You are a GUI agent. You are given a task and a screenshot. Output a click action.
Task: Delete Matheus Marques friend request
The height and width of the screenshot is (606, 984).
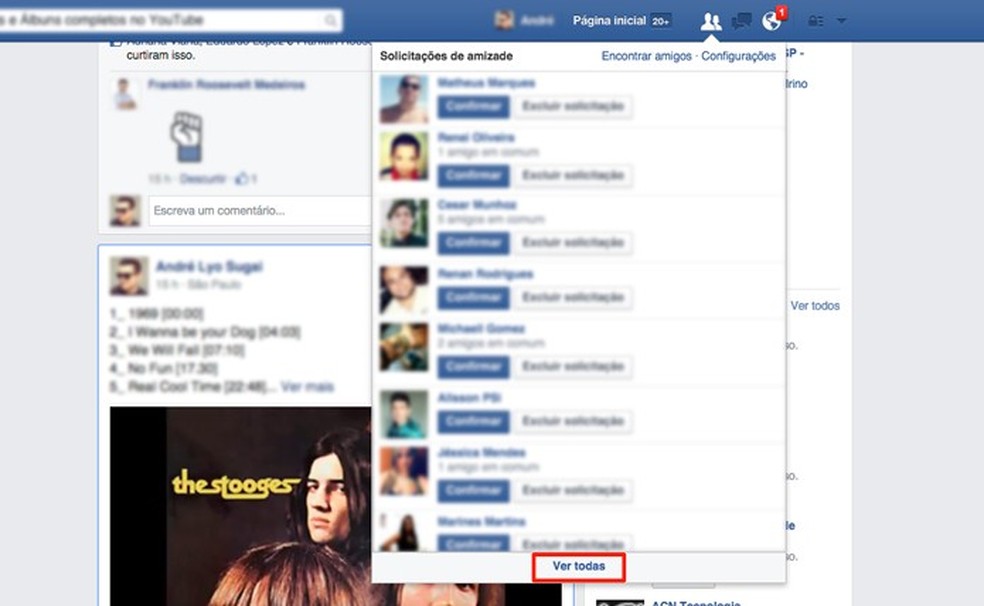(x=573, y=106)
